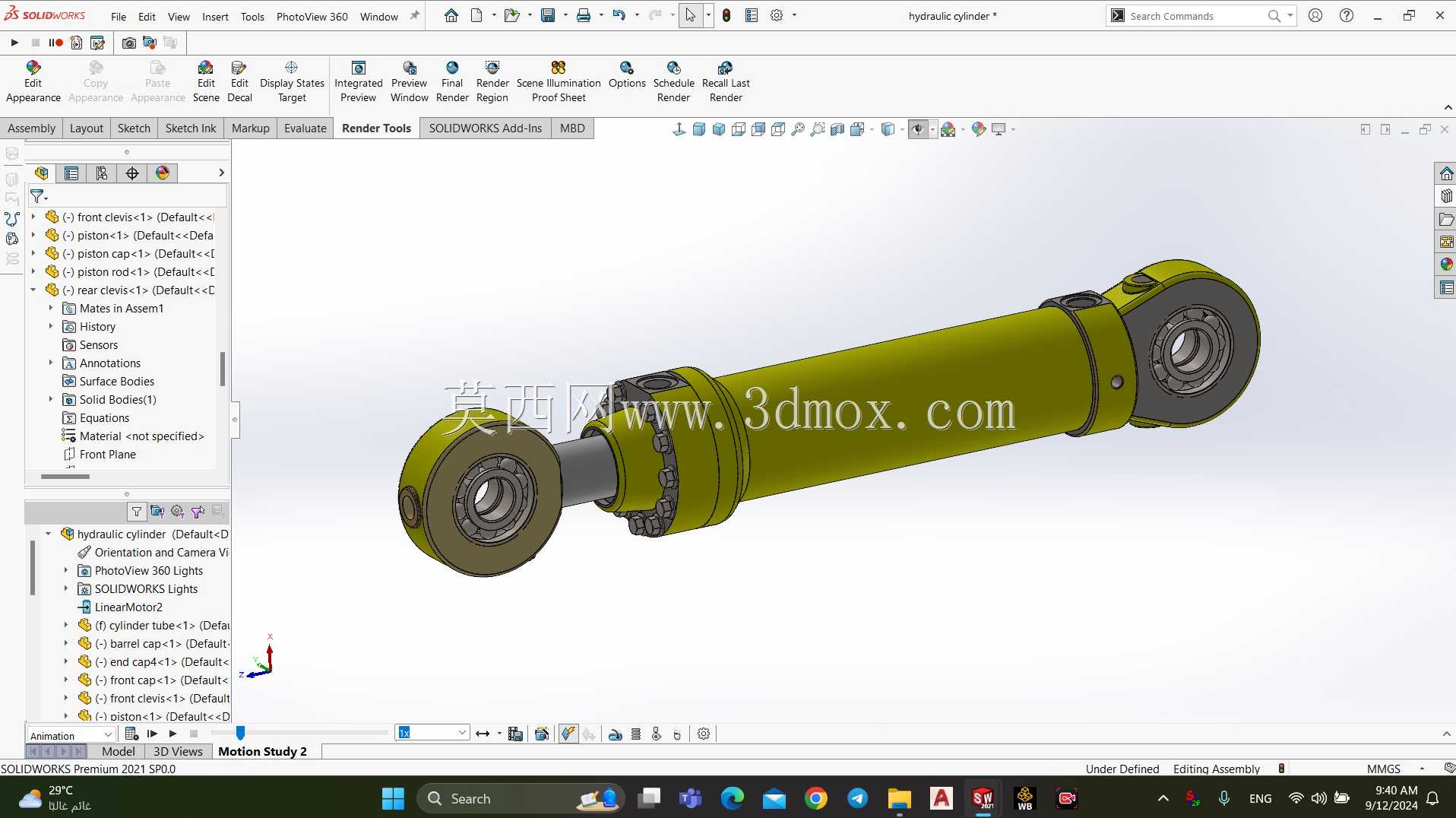Click the Zoom to Area icon
Screen dimensions: 1456x818
(x=818, y=129)
